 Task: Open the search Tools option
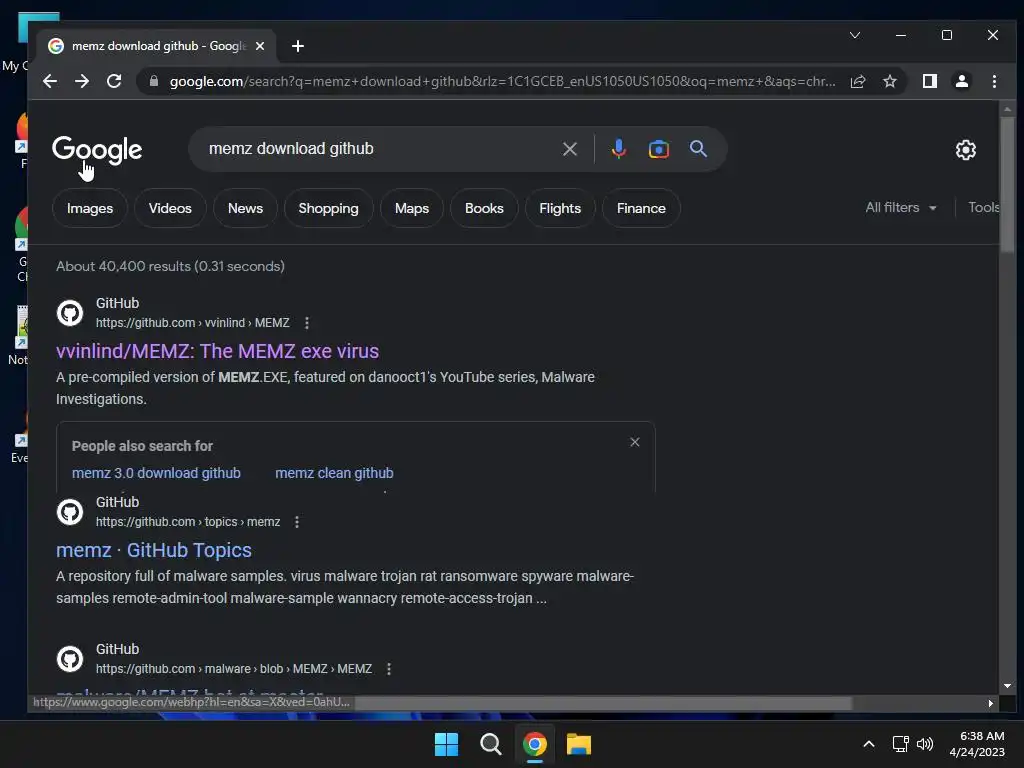point(983,208)
